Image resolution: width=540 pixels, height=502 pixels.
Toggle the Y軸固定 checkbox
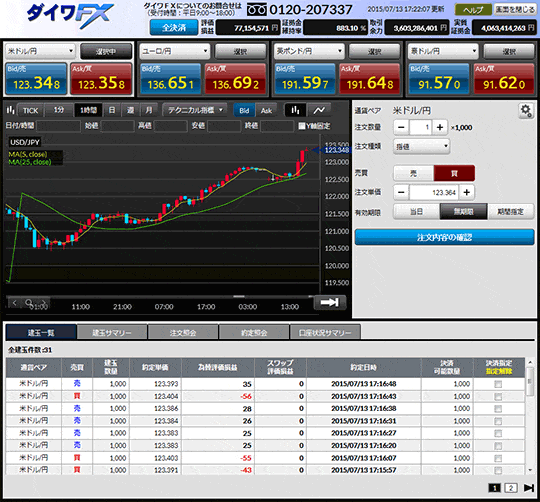302,126
